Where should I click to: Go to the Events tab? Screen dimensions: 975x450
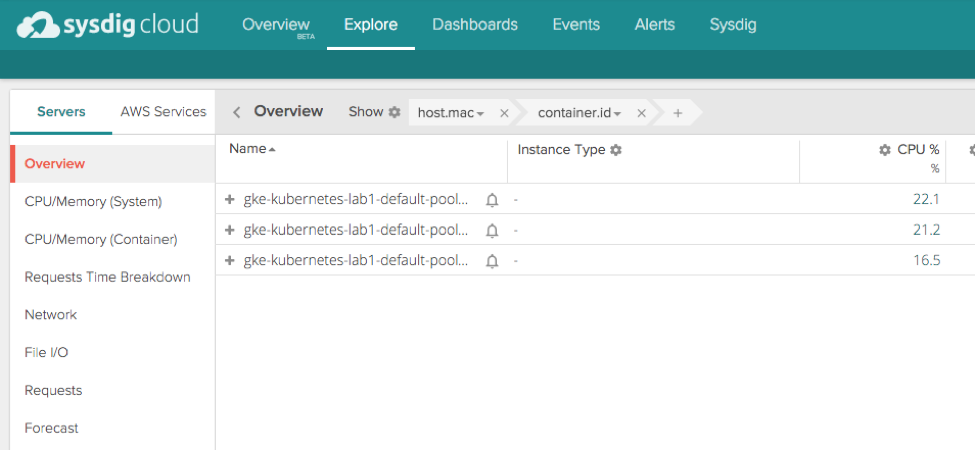[x=576, y=25]
